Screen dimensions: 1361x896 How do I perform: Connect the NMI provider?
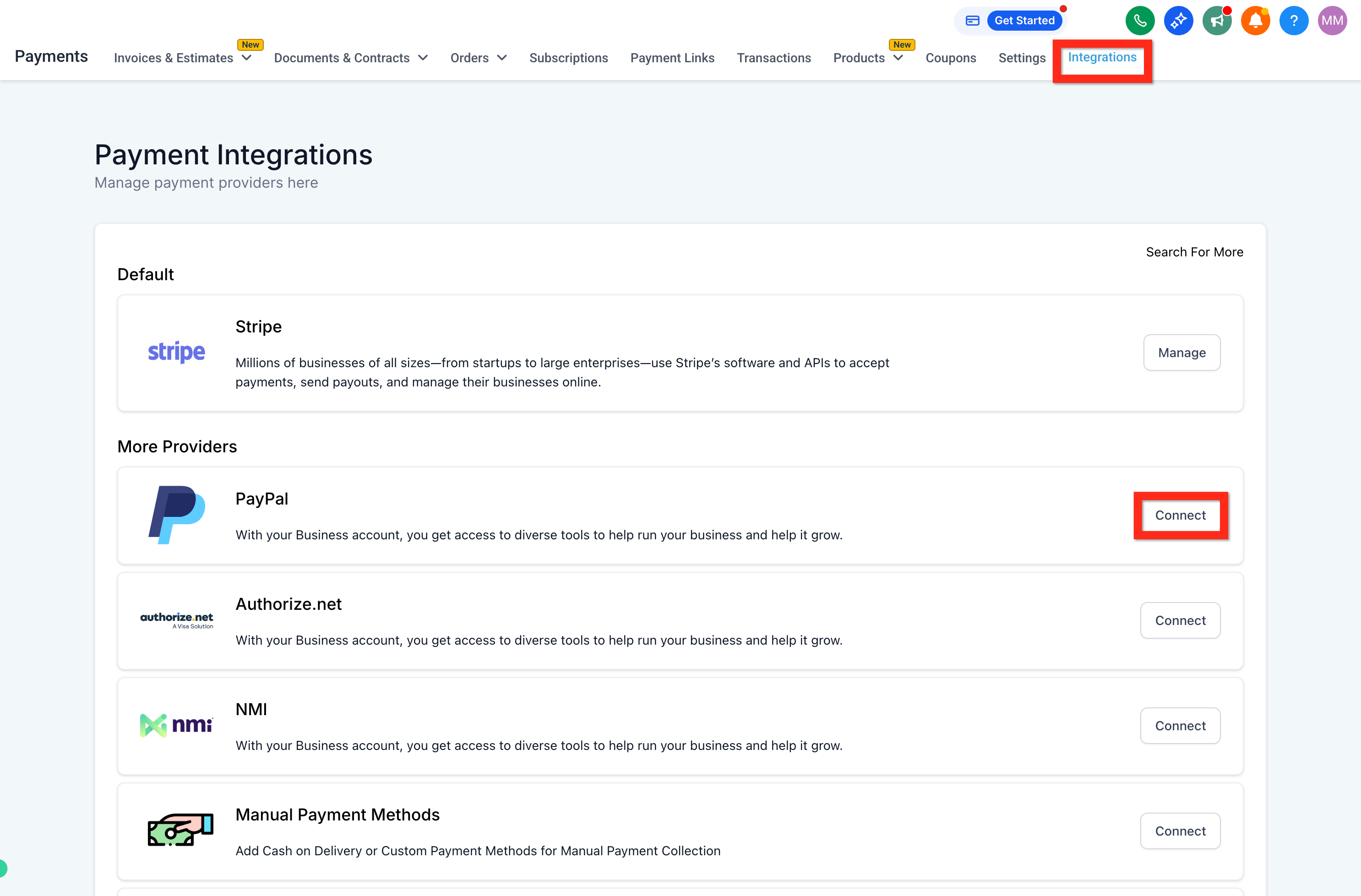tap(1180, 726)
